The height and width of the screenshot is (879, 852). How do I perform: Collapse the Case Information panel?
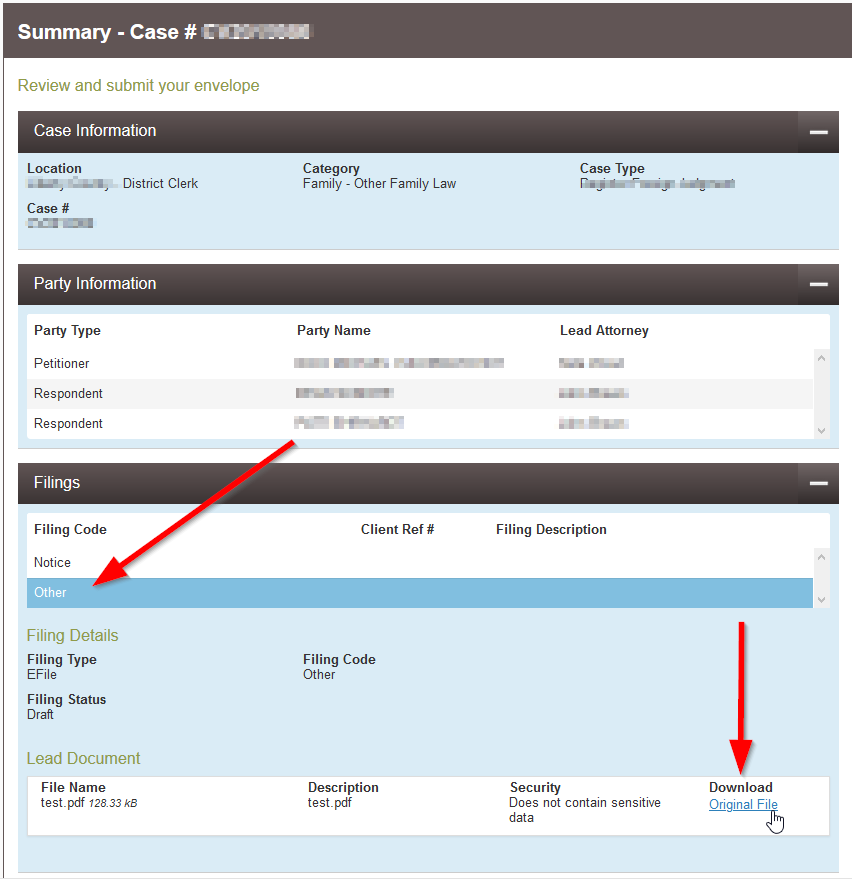click(x=819, y=131)
